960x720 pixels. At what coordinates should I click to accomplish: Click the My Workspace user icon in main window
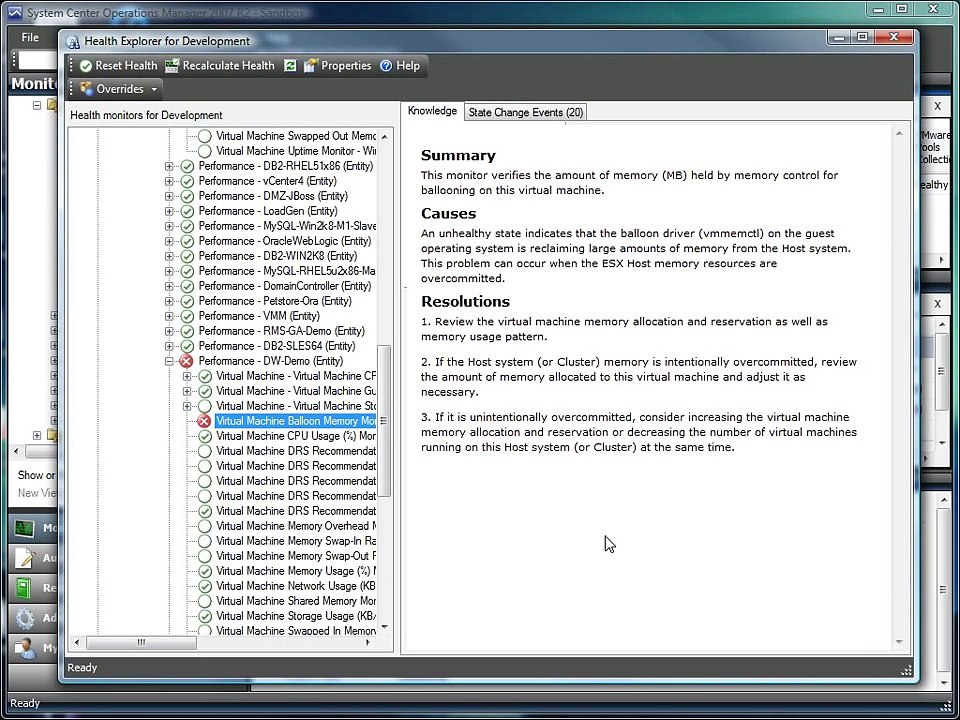pyautogui.click(x=24, y=648)
